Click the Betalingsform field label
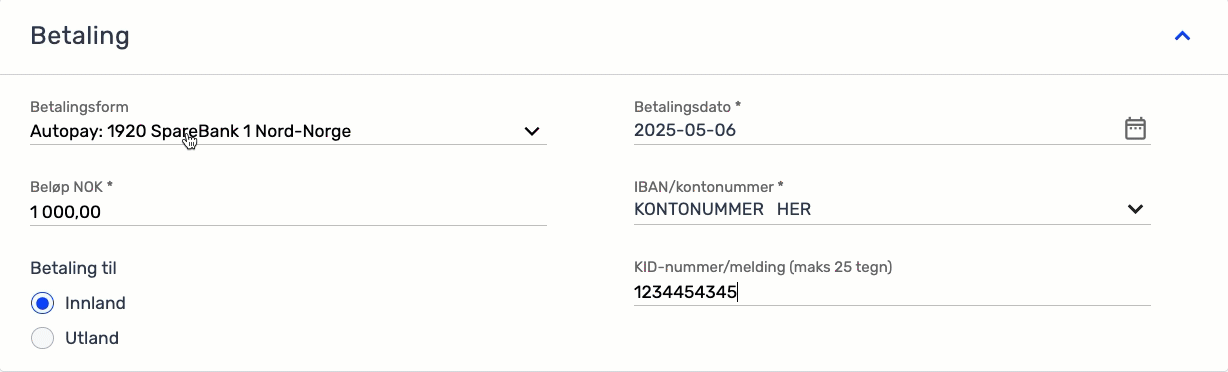This screenshot has width=1228, height=372. coord(79,107)
